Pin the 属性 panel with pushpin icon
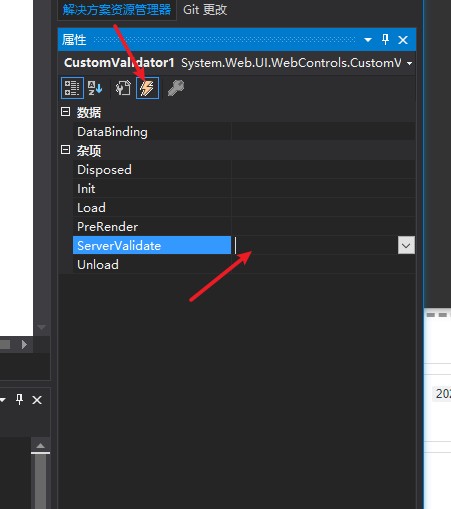The height and width of the screenshot is (509, 451). (x=385, y=40)
